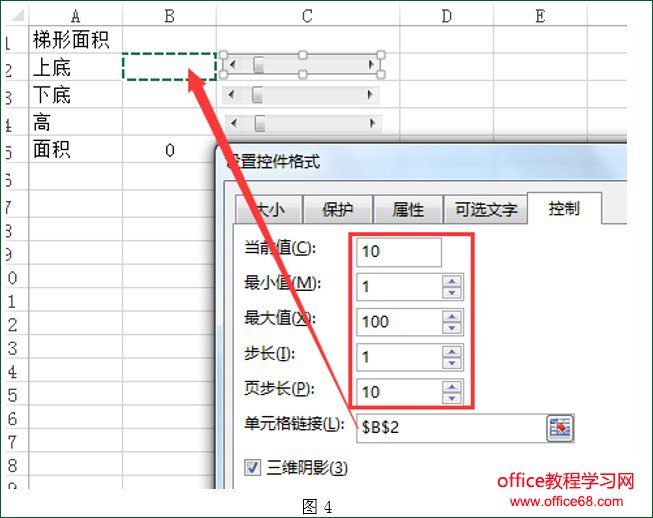The height and width of the screenshot is (518, 653).
Task: Toggle the 三维阴影 checkbox
Action: pos(252,467)
